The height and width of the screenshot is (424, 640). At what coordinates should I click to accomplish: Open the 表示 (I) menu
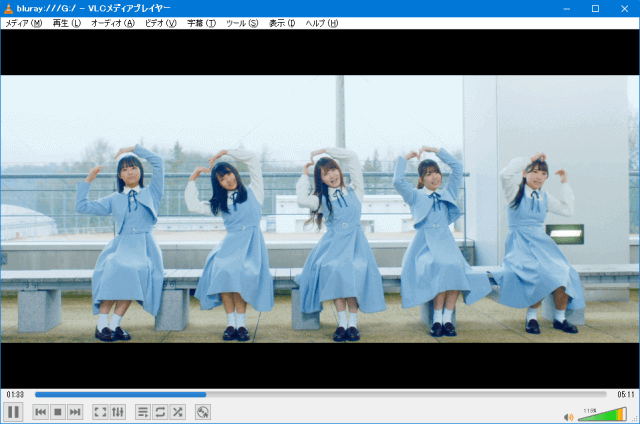click(x=282, y=23)
